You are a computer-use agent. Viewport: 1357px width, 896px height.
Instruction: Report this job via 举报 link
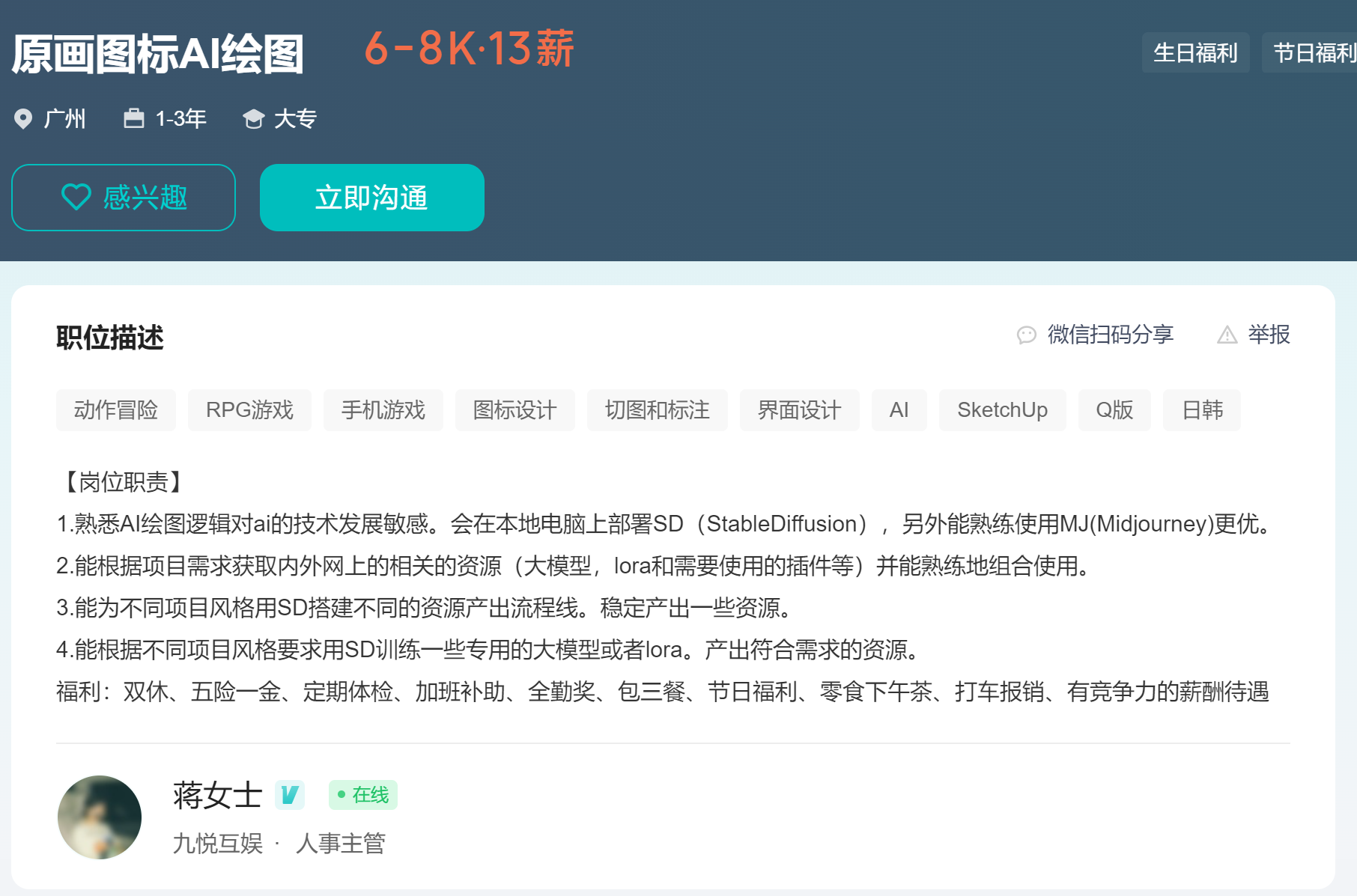pos(1269,335)
